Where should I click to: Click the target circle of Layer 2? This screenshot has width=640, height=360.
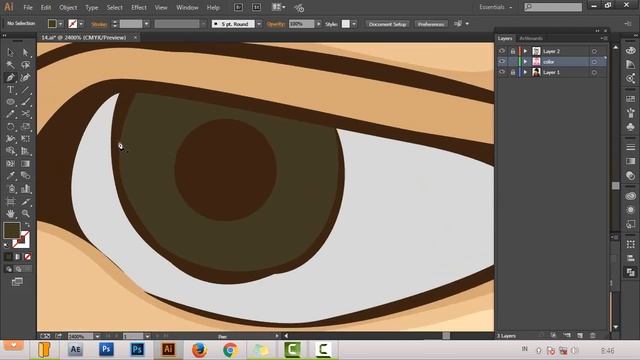pos(594,51)
